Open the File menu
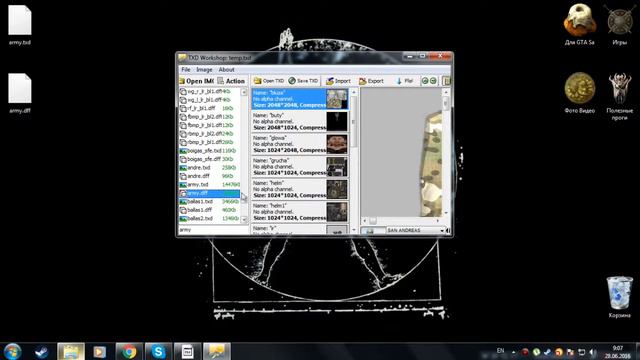This screenshot has width=640, height=360. (x=186, y=69)
